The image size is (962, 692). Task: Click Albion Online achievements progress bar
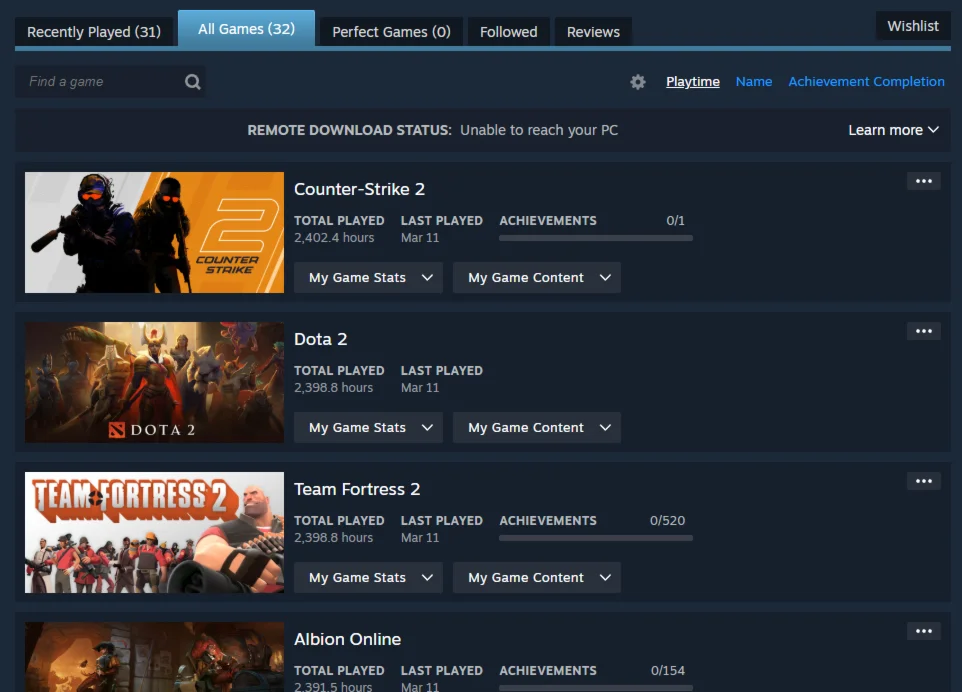pyautogui.click(x=596, y=688)
